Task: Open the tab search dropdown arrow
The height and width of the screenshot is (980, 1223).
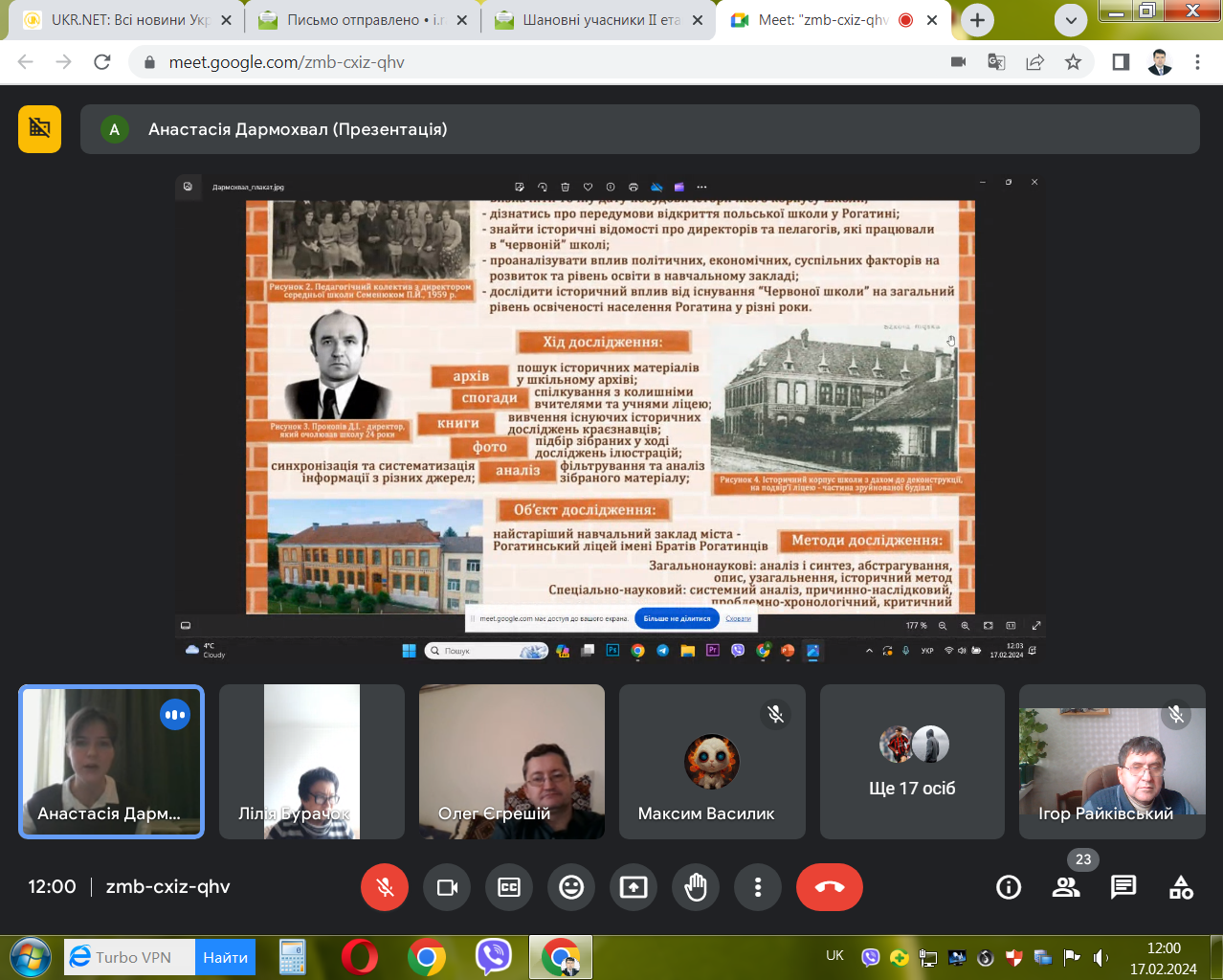Action: point(1071,20)
